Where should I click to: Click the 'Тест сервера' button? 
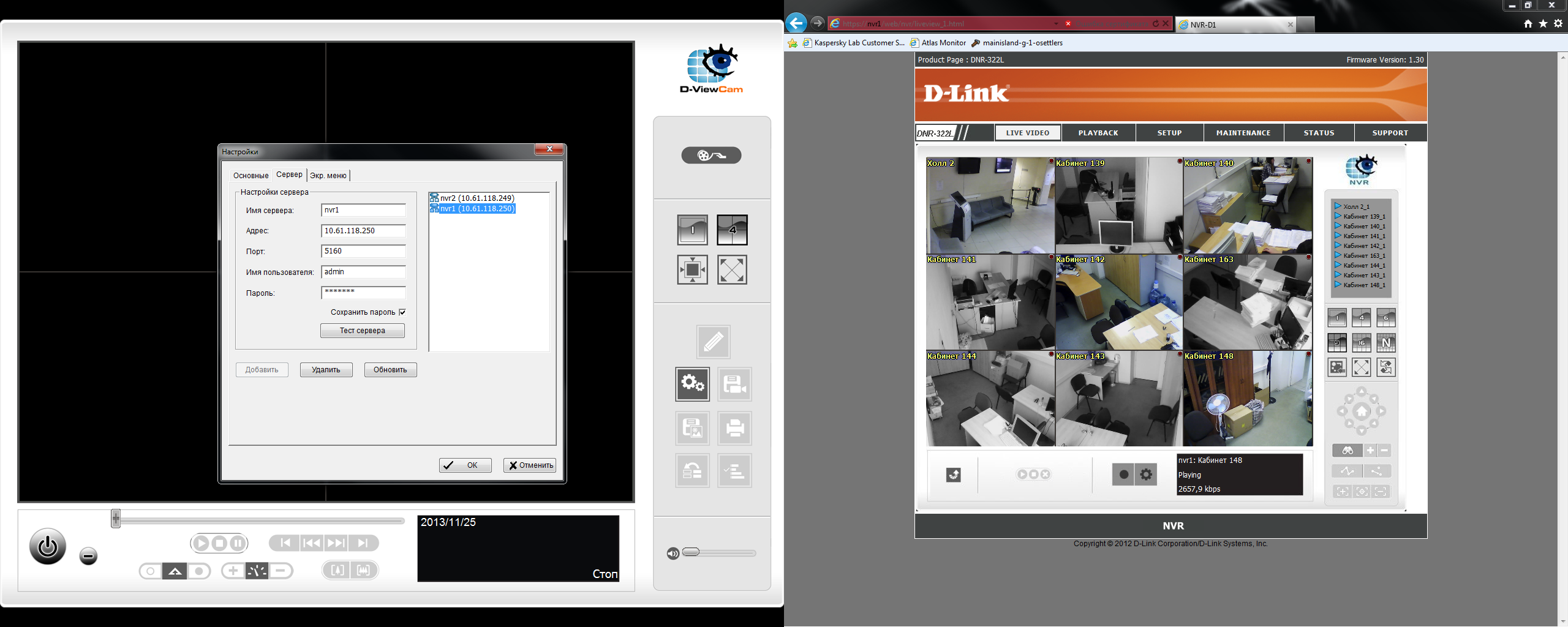(x=363, y=331)
